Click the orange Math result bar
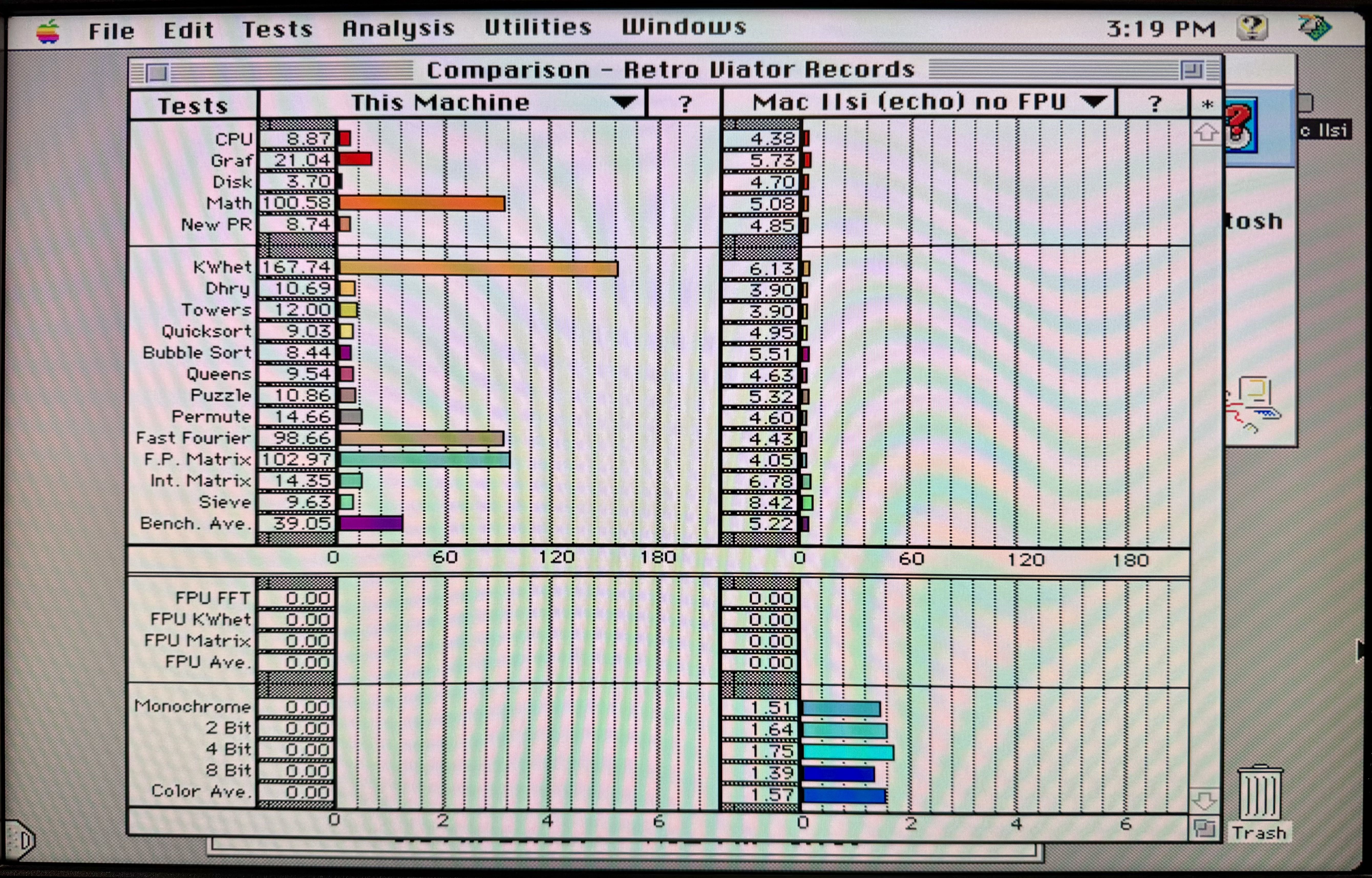Viewport: 1372px width, 878px height. [x=421, y=204]
